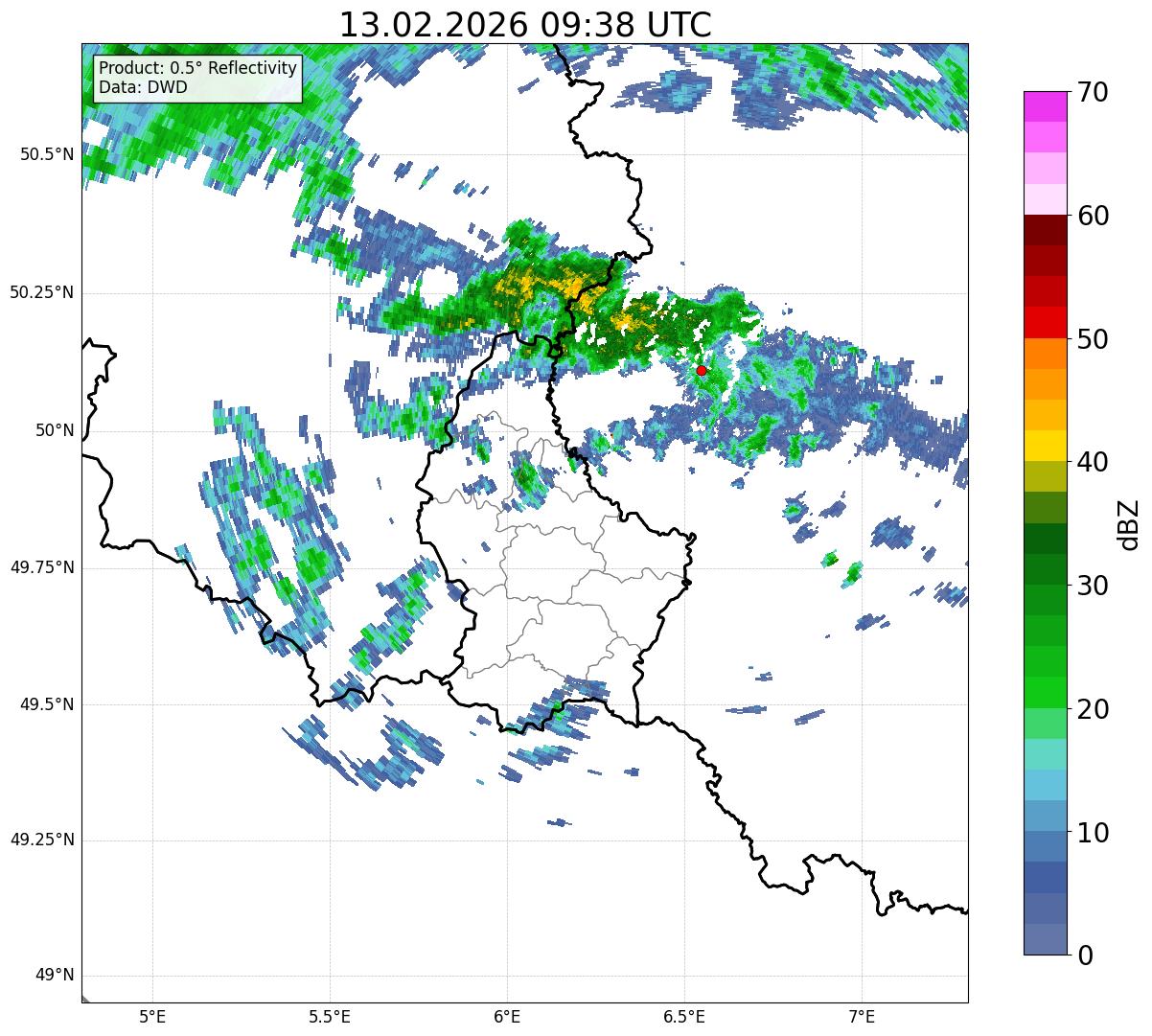Screen dimensions: 1152x1036
Task: Click the 'Data: DWD' label
Action: (143, 88)
